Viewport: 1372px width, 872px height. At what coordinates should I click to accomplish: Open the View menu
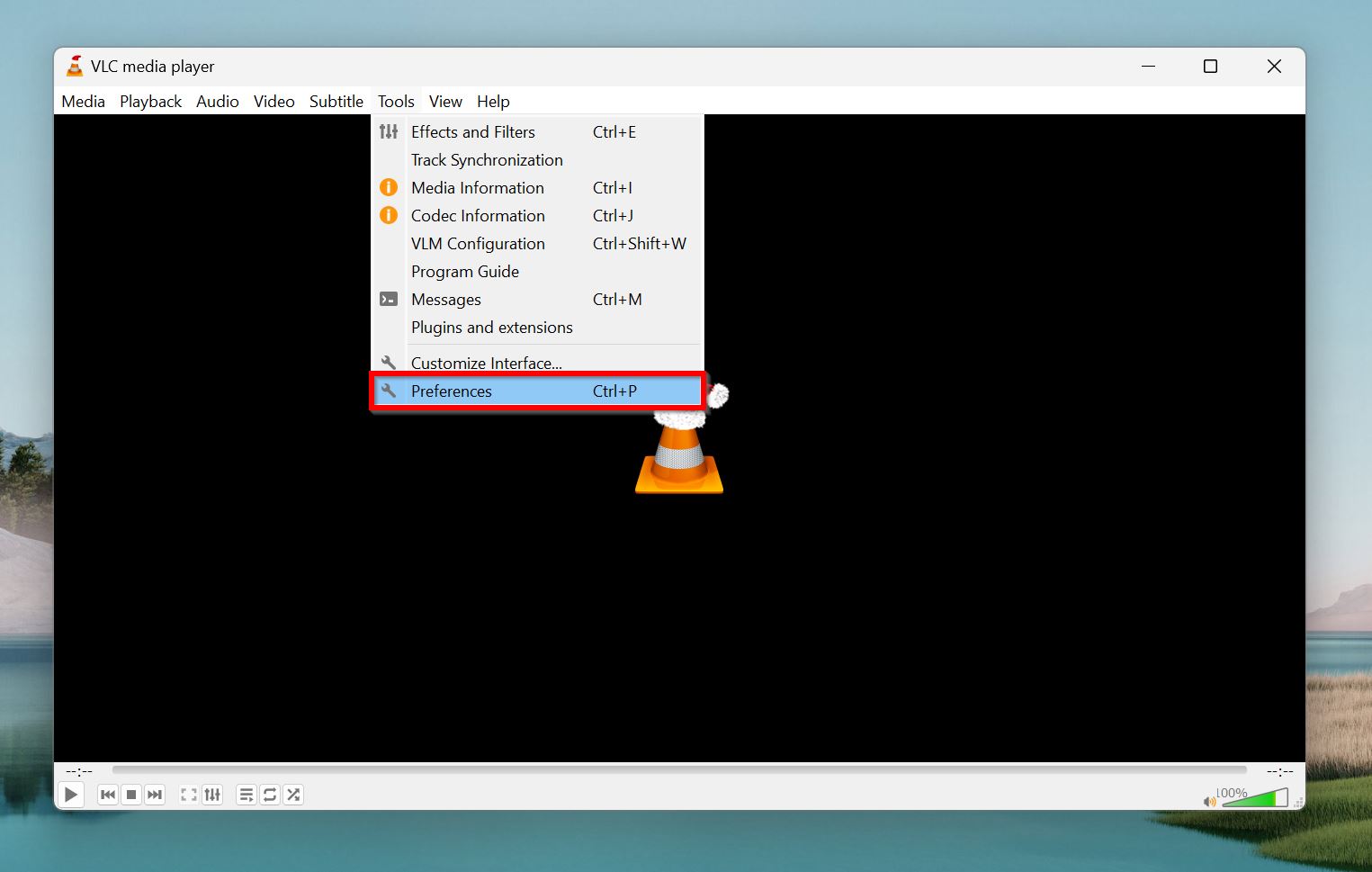pyautogui.click(x=445, y=102)
